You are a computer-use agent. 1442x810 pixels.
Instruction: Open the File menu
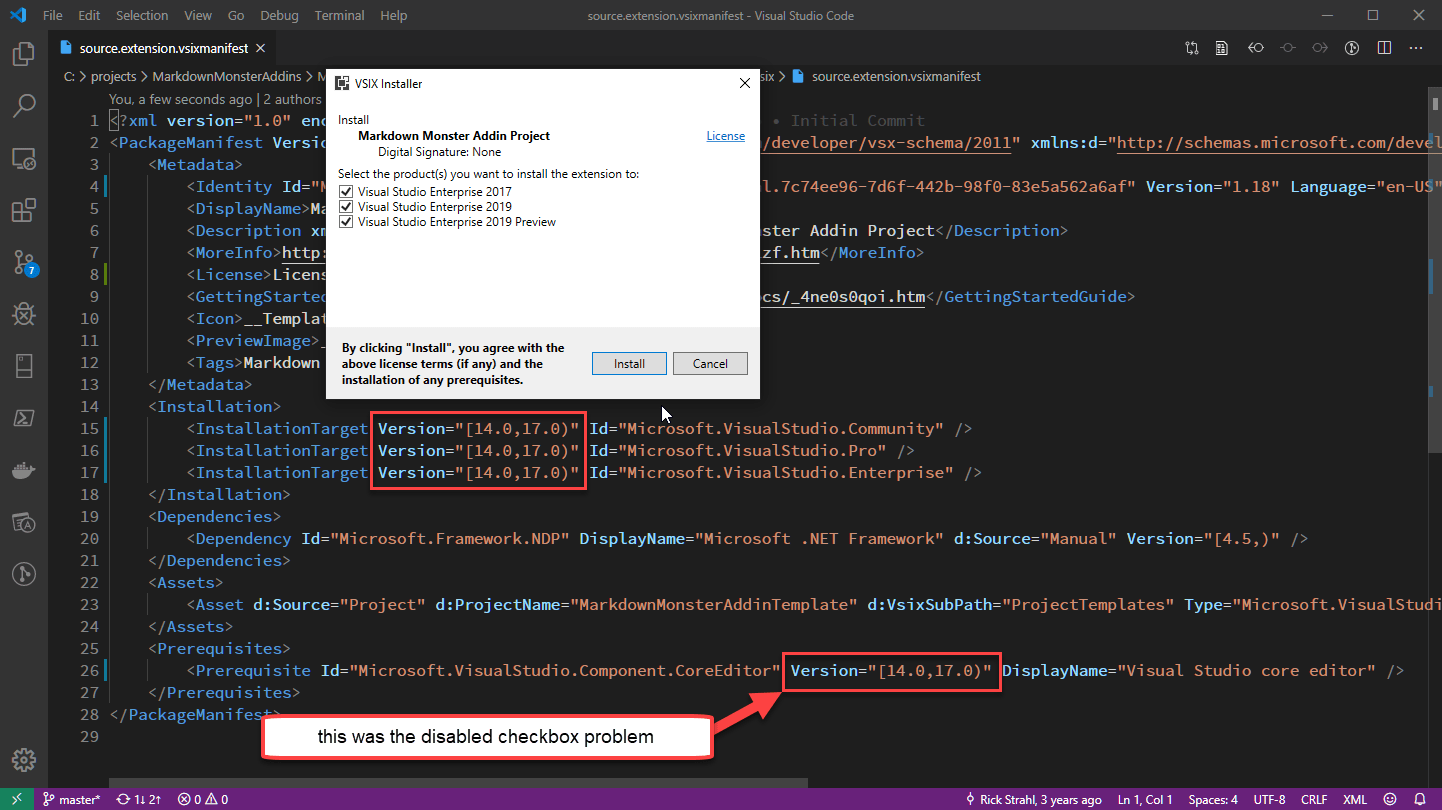click(x=53, y=15)
